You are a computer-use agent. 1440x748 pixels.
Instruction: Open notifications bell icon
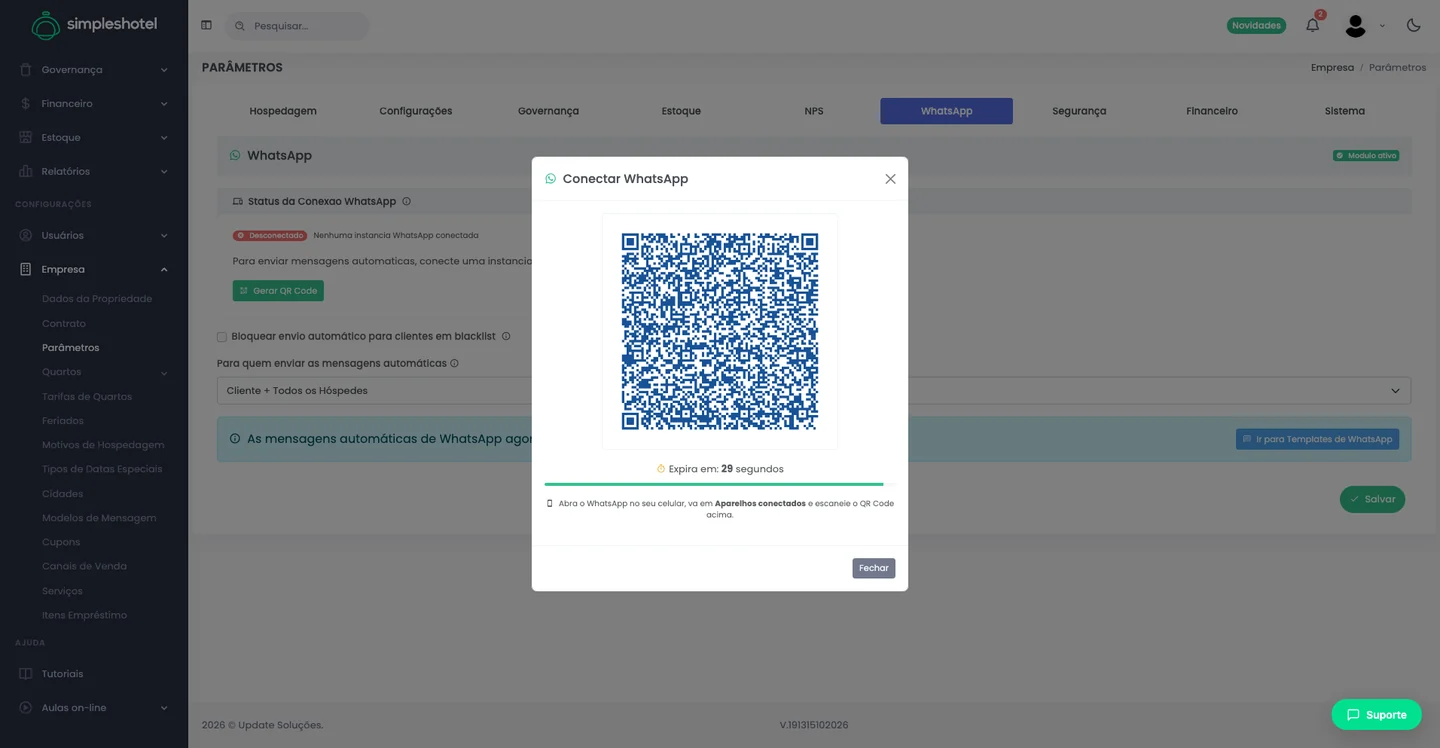point(1313,25)
